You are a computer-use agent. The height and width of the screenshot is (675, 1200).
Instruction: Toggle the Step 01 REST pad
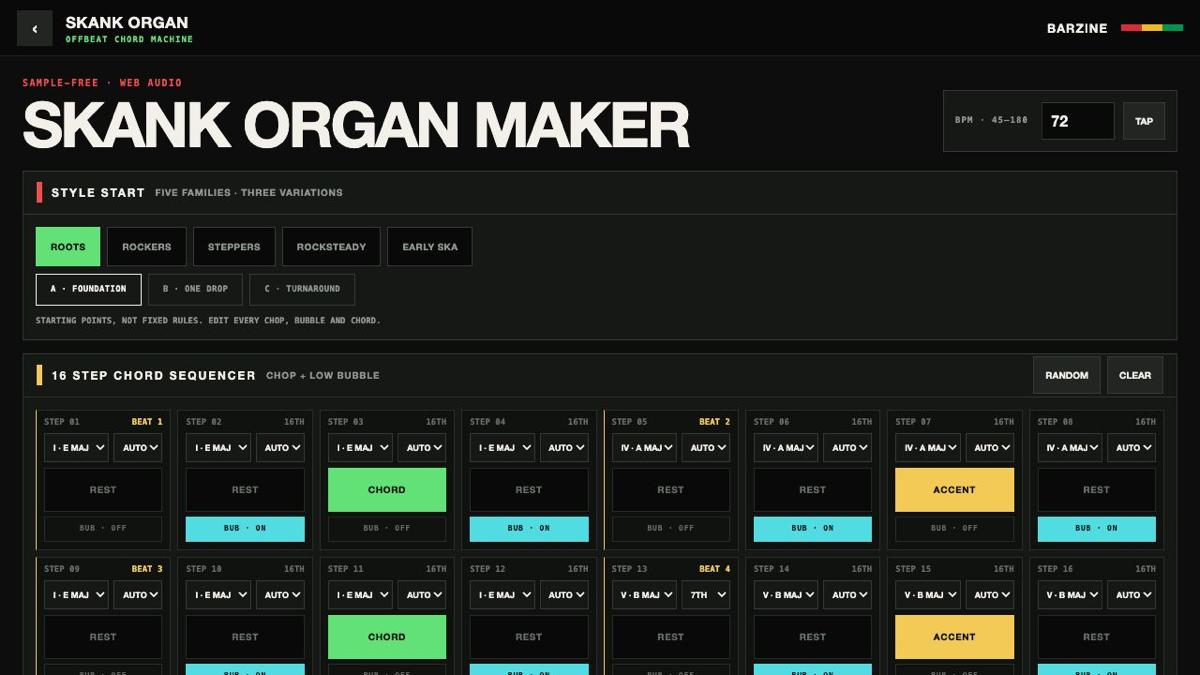(x=103, y=490)
